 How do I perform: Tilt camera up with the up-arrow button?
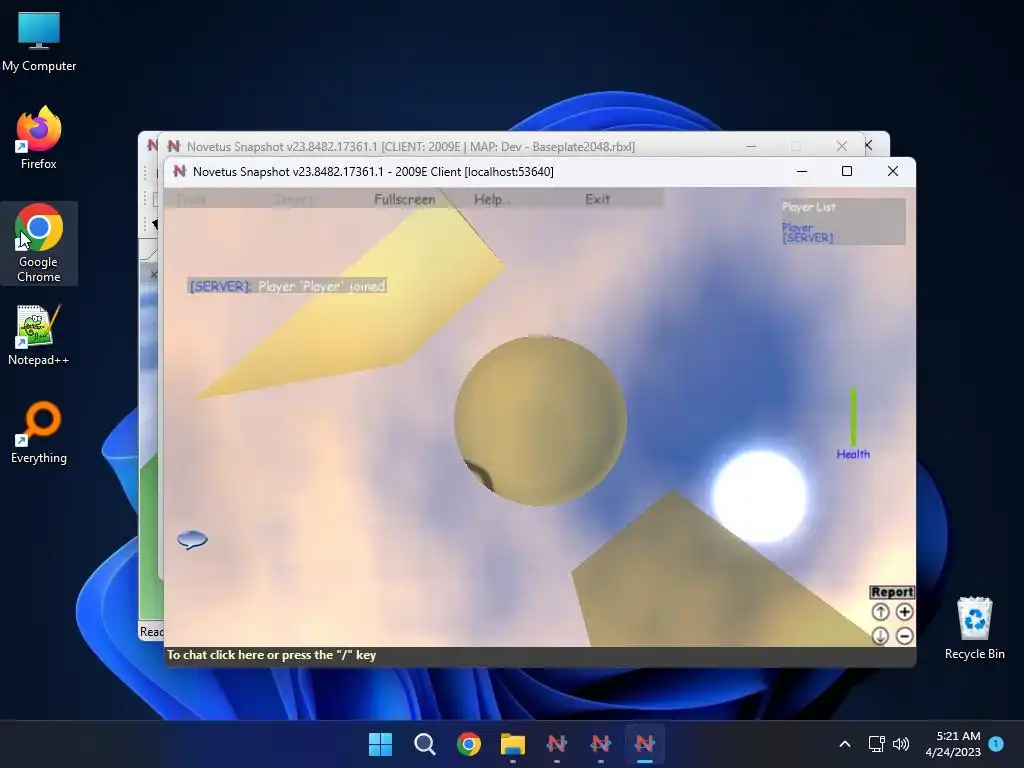coord(880,612)
